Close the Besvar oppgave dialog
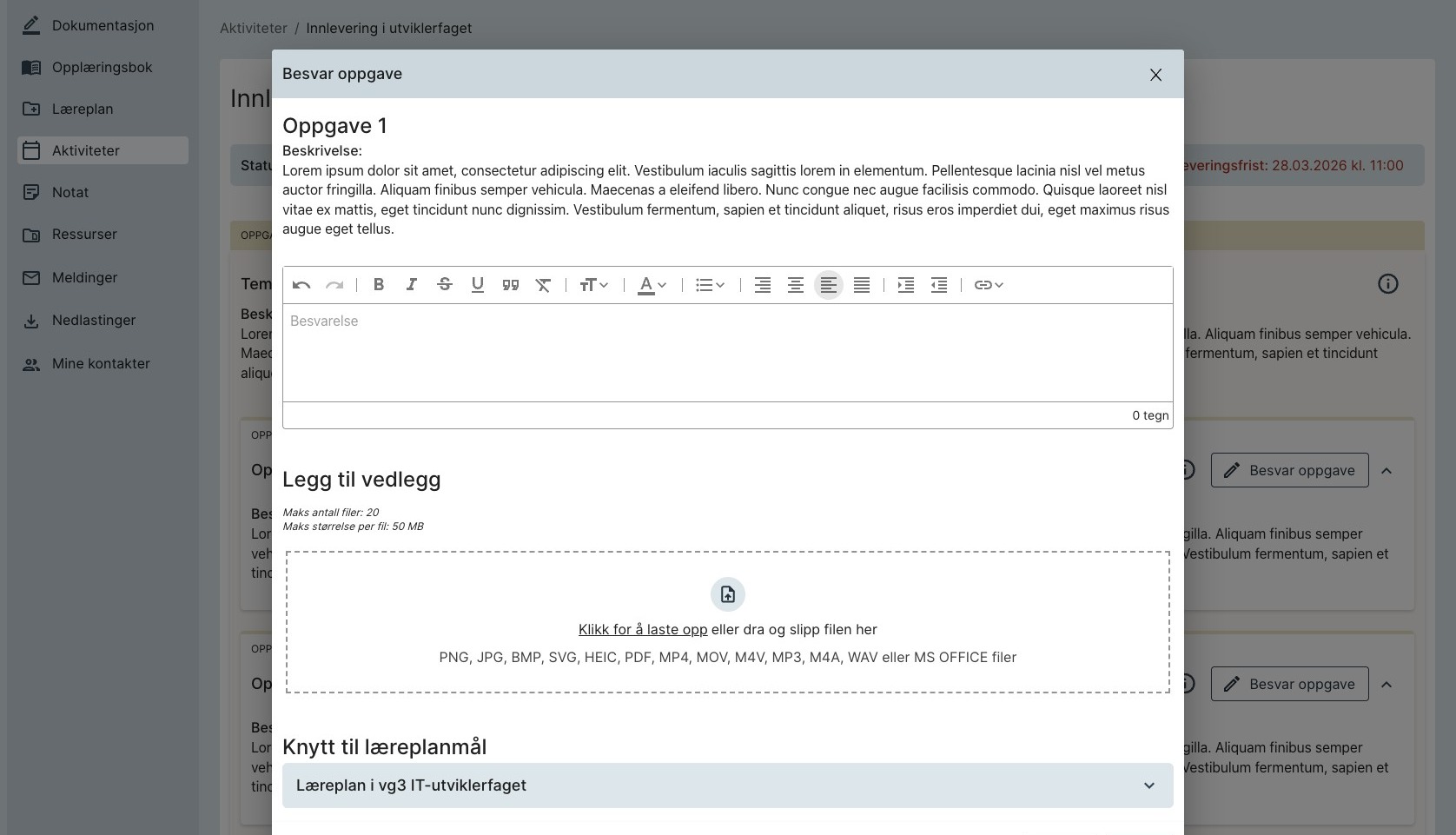1456x835 pixels. tap(1155, 75)
